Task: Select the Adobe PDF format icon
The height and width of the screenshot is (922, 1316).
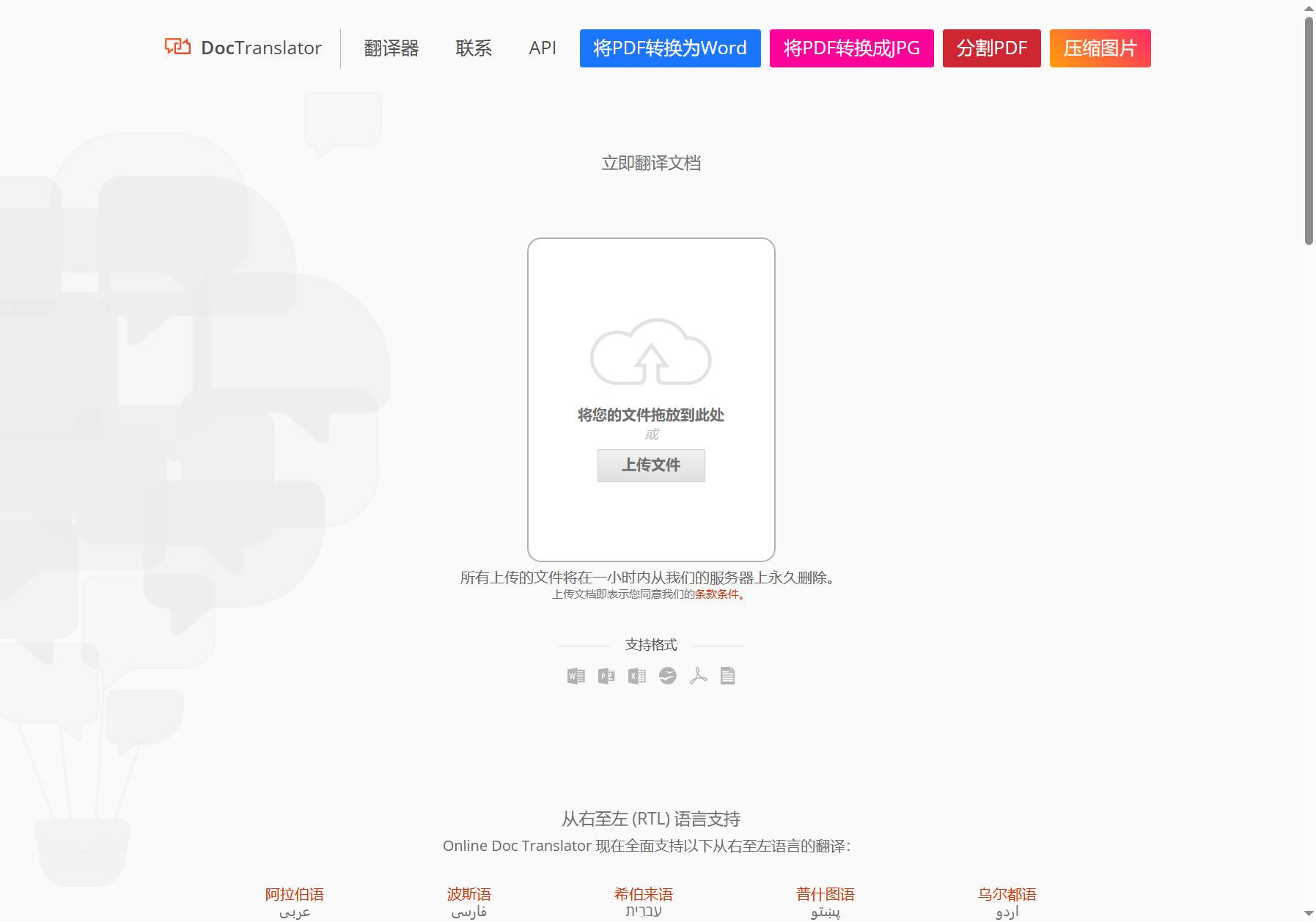Action: (x=698, y=676)
